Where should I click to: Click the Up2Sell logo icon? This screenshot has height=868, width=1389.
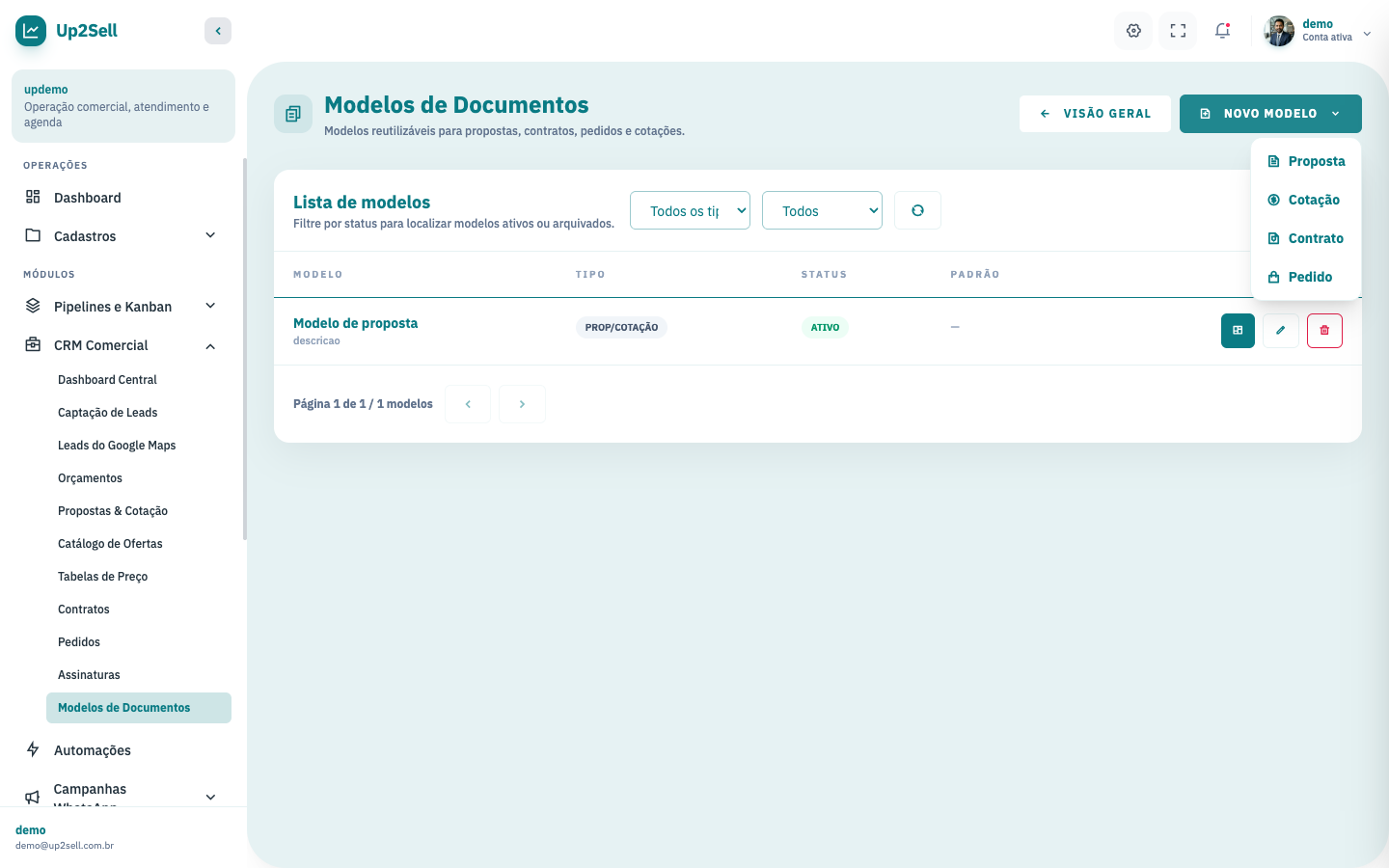pyautogui.click(x=31, y=31)
